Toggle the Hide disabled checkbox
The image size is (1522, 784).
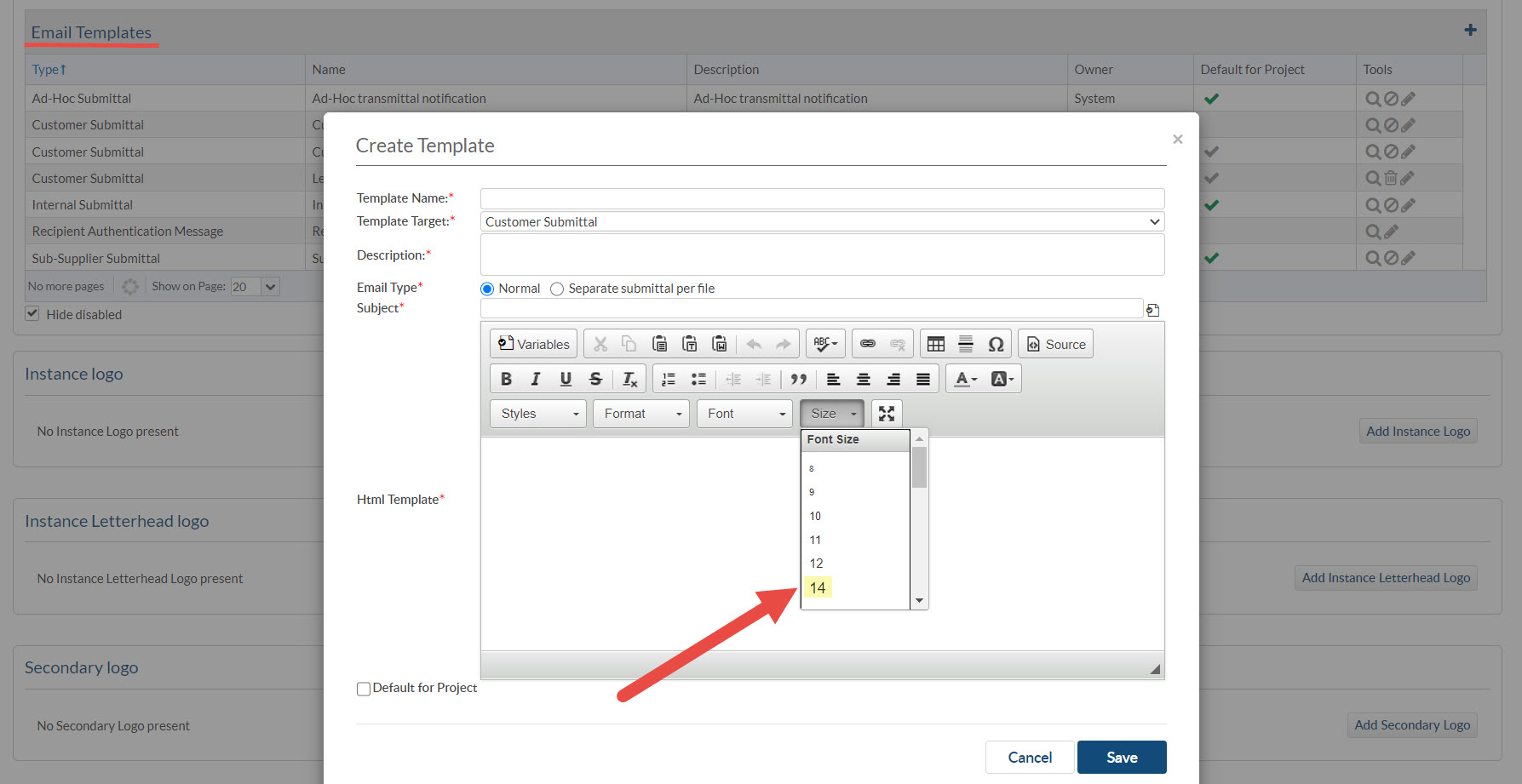pyautogui.click(x=32, y=313)
